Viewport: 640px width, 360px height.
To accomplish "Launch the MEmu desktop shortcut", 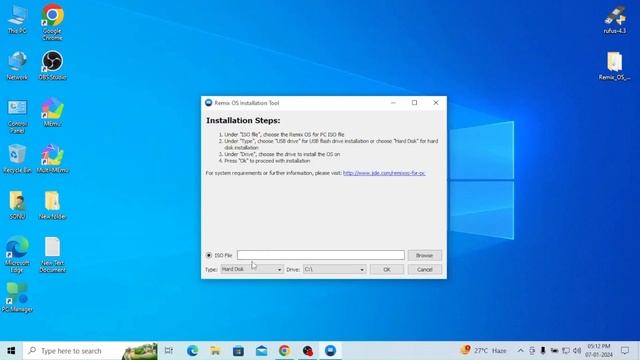I will point(52,112).
